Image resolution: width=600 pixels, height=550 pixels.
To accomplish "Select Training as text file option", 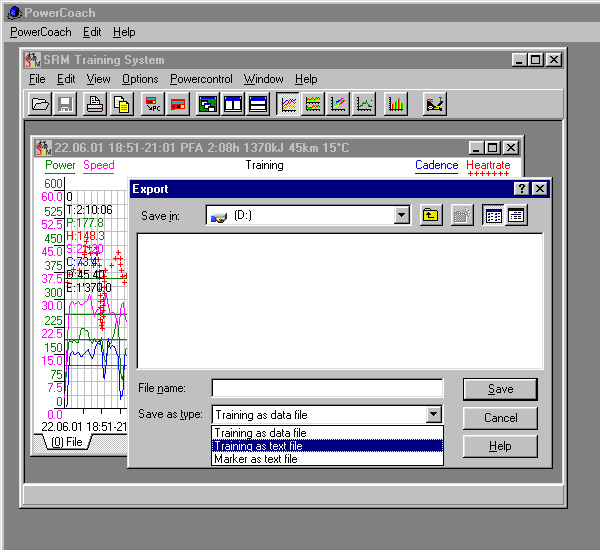I will 328,446.
